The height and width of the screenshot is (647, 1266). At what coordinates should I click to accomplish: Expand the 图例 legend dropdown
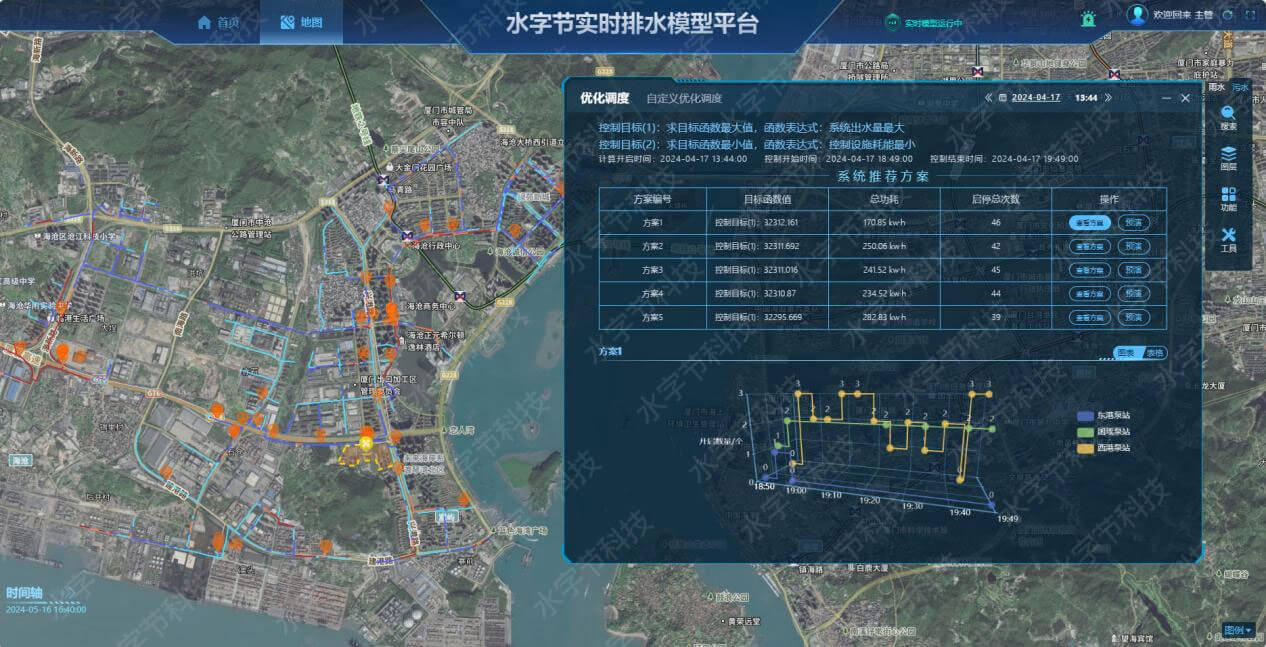coord(1238,630)
